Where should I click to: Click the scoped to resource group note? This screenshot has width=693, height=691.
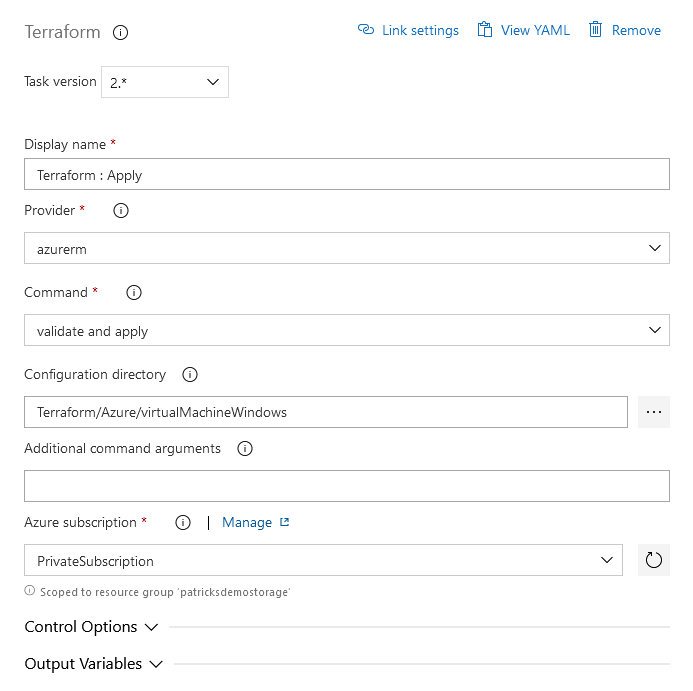pos(165,592)
